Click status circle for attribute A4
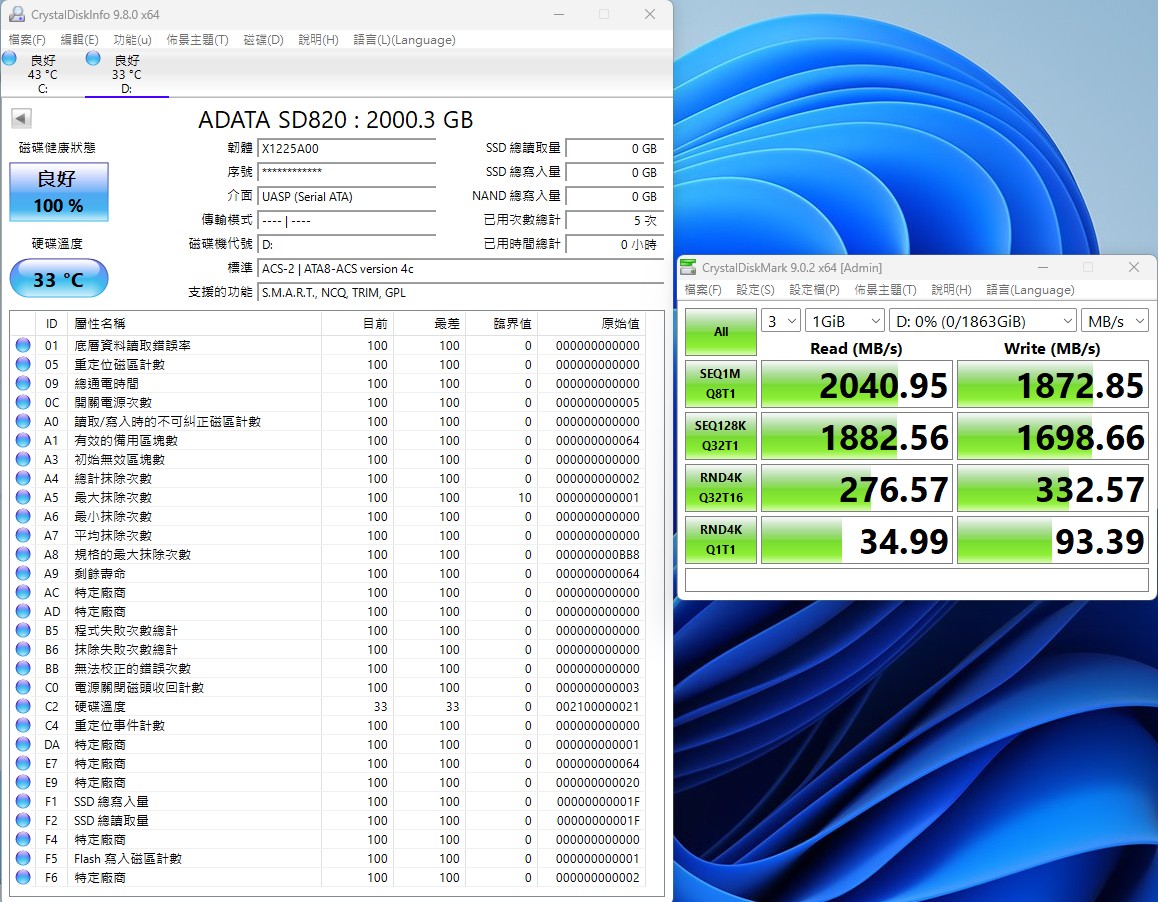 [23, 479]
